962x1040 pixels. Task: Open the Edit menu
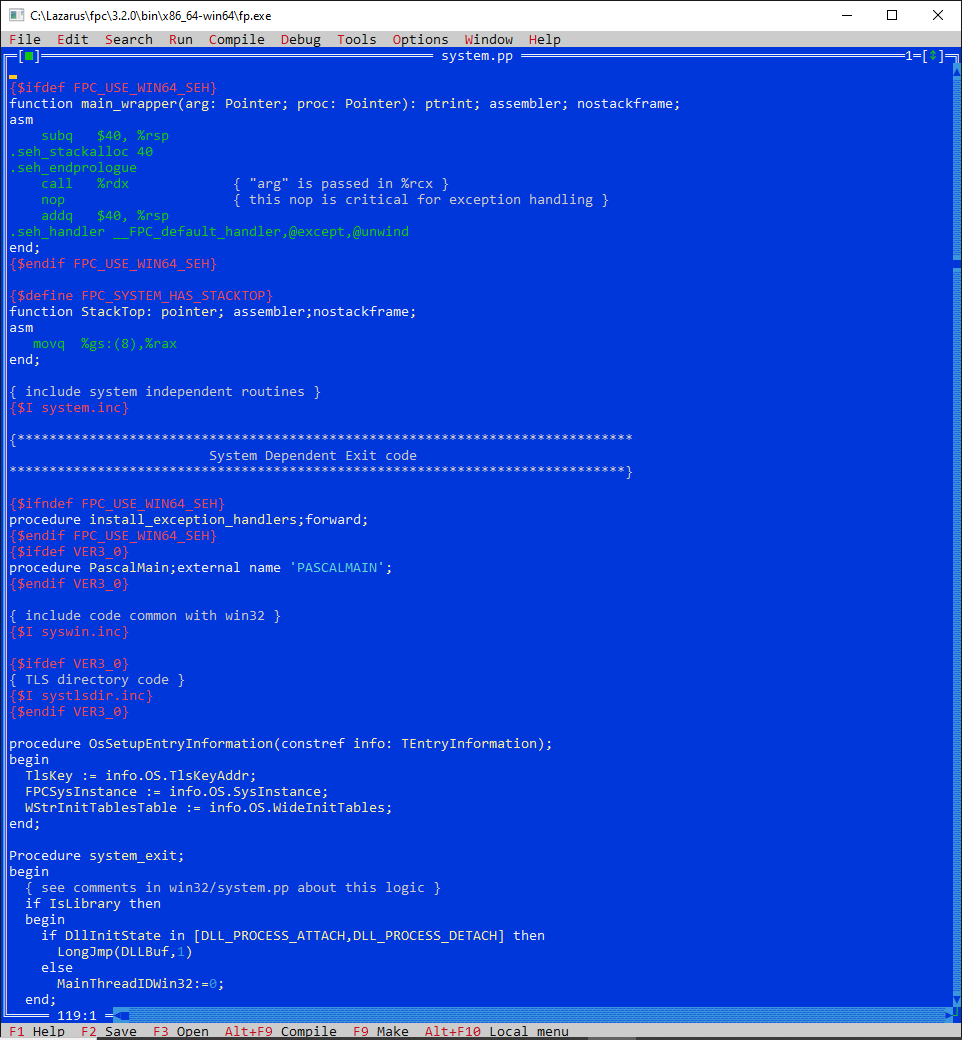coord(72,39)
